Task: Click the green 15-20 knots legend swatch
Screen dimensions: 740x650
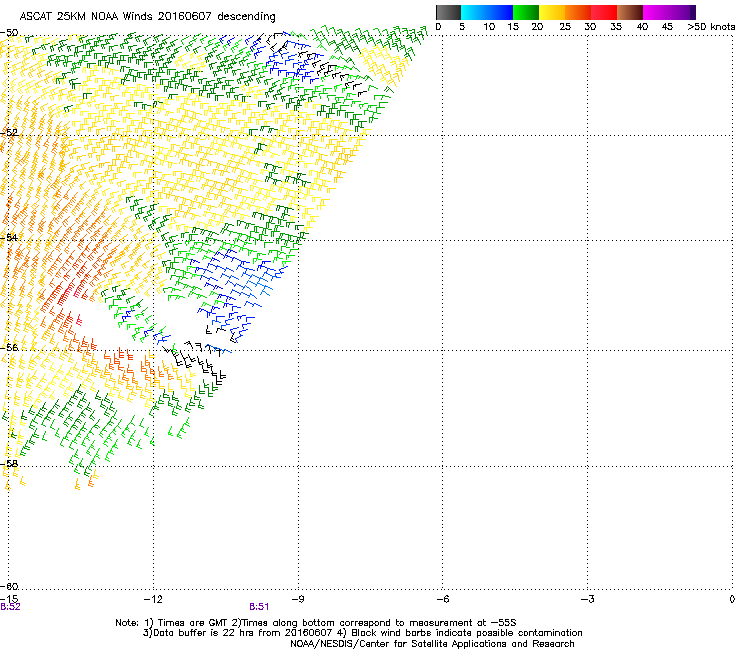Action: (x=526, y=12)
